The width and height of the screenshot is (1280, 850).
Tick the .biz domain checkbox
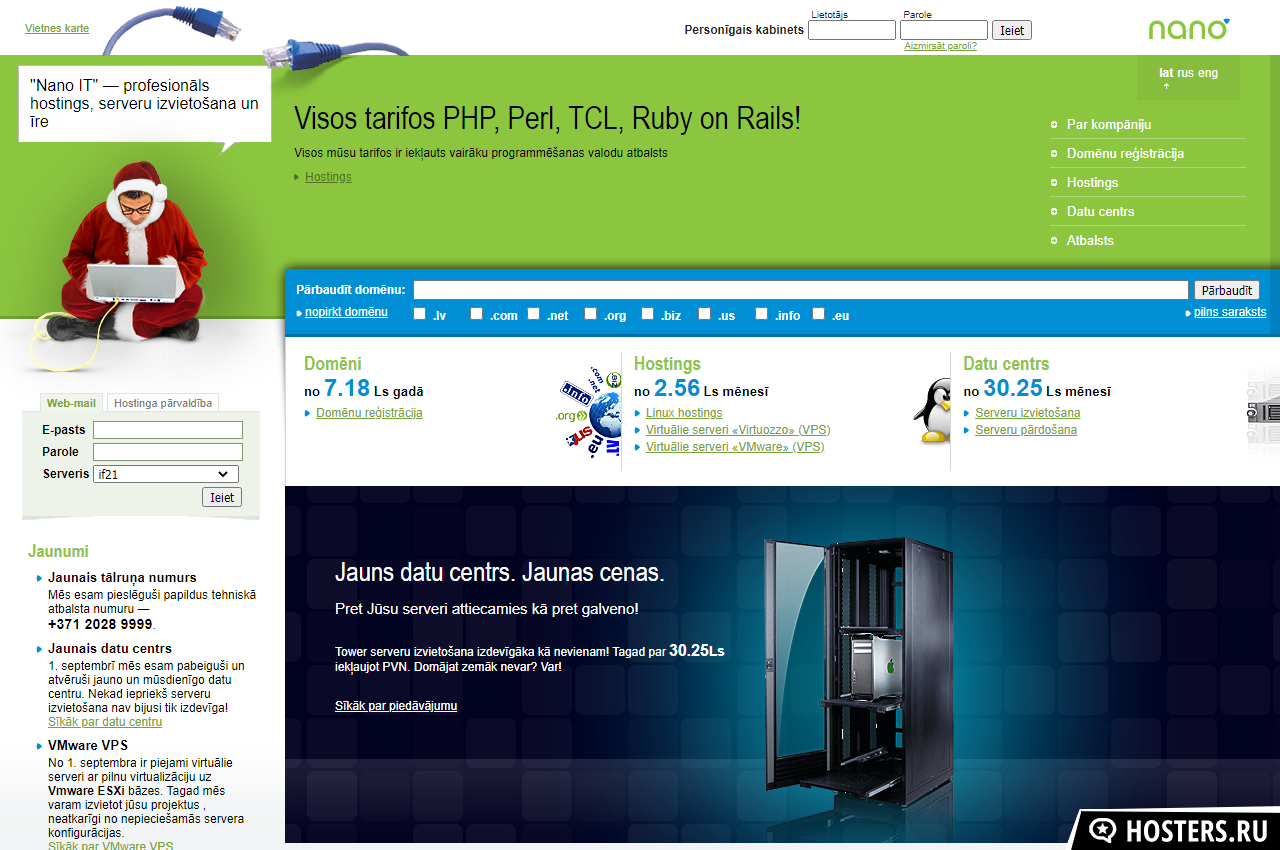648,314
